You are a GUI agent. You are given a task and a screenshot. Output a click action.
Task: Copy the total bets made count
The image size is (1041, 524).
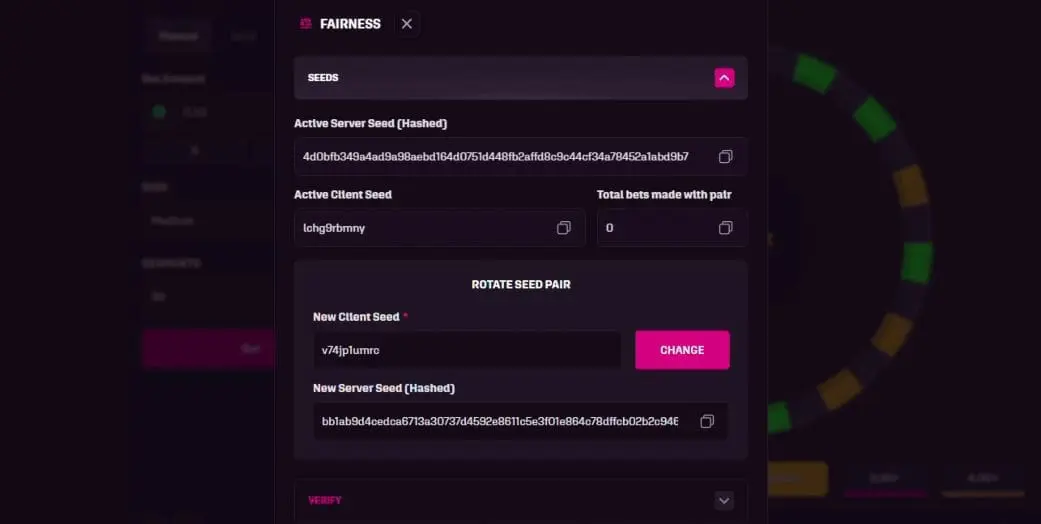tap(725, 228)
